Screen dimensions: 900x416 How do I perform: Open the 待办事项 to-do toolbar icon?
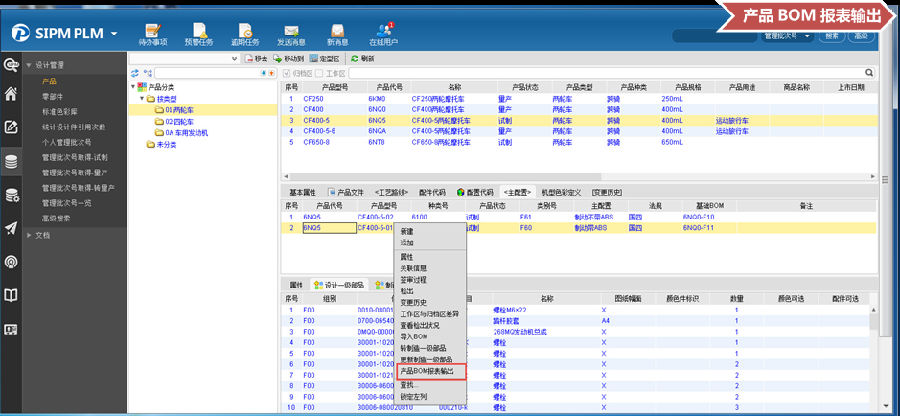click(153, 34)
